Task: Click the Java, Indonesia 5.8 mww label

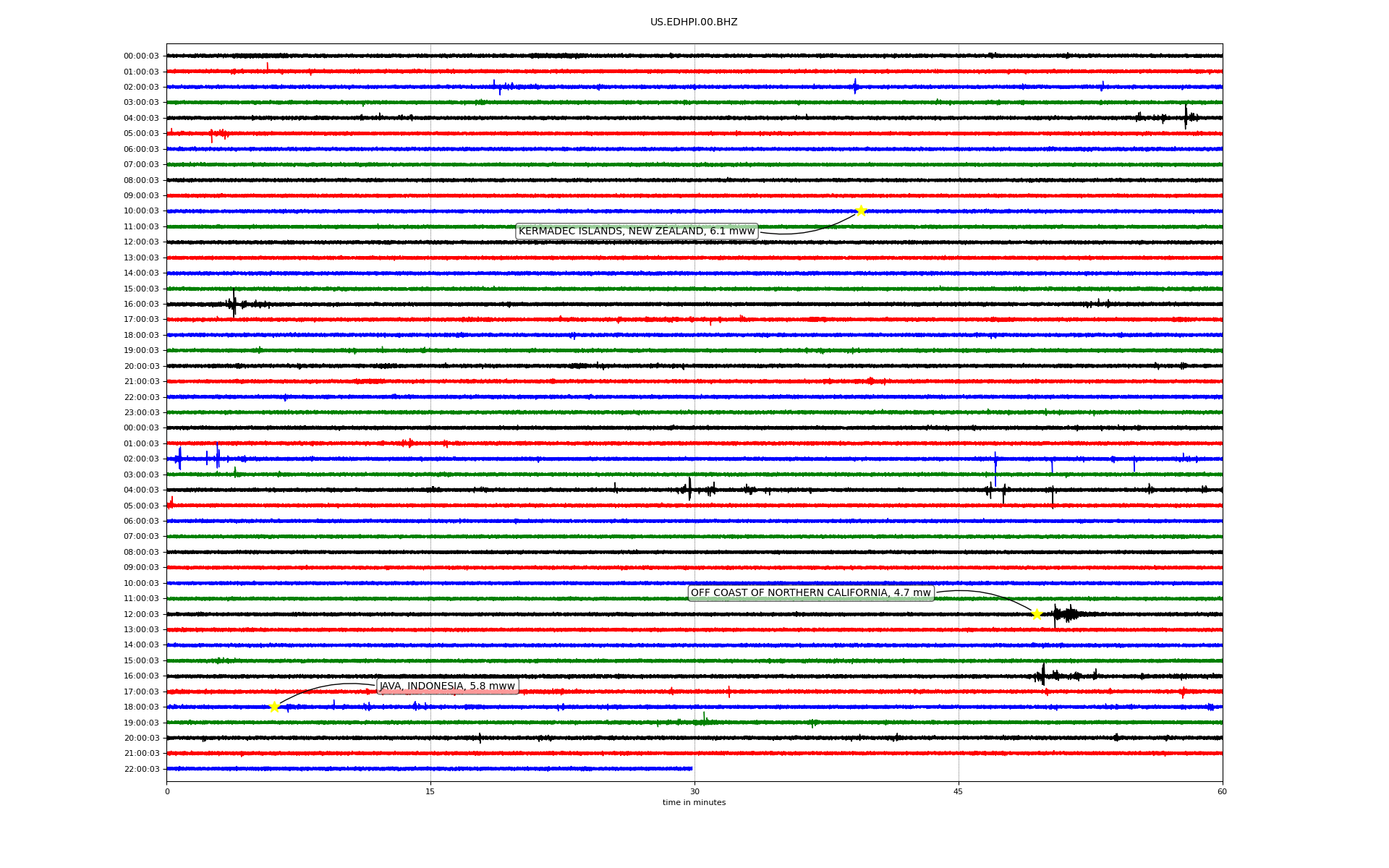Action: (x=447, y=686)
